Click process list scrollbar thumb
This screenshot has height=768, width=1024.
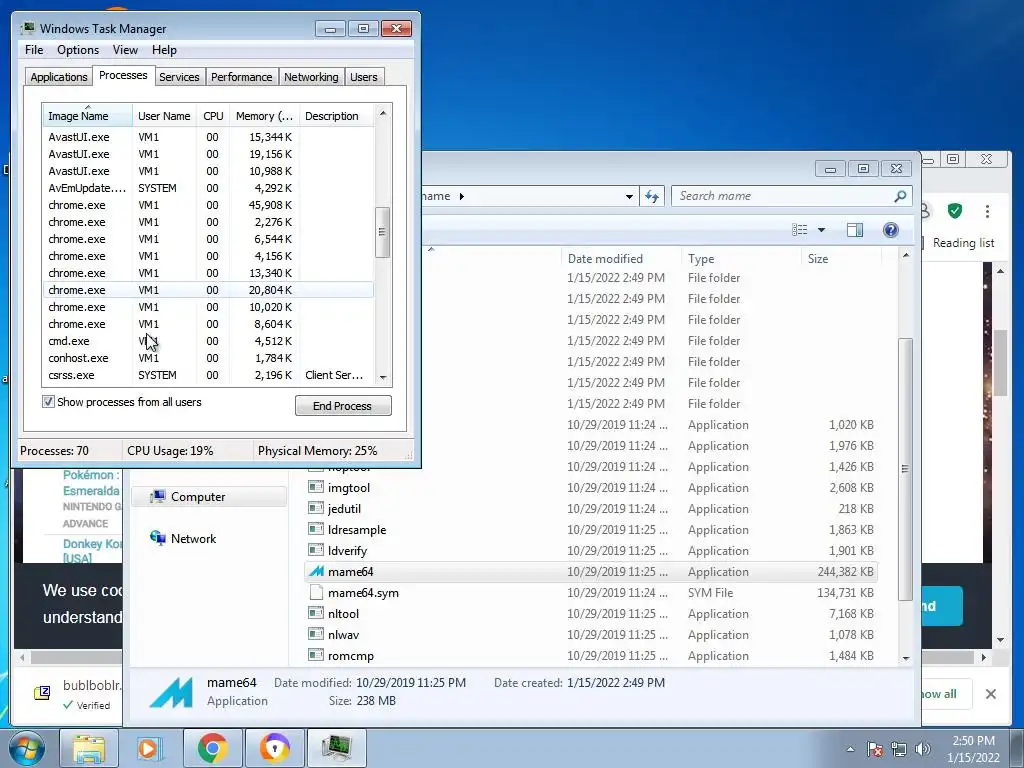point(383,232)
